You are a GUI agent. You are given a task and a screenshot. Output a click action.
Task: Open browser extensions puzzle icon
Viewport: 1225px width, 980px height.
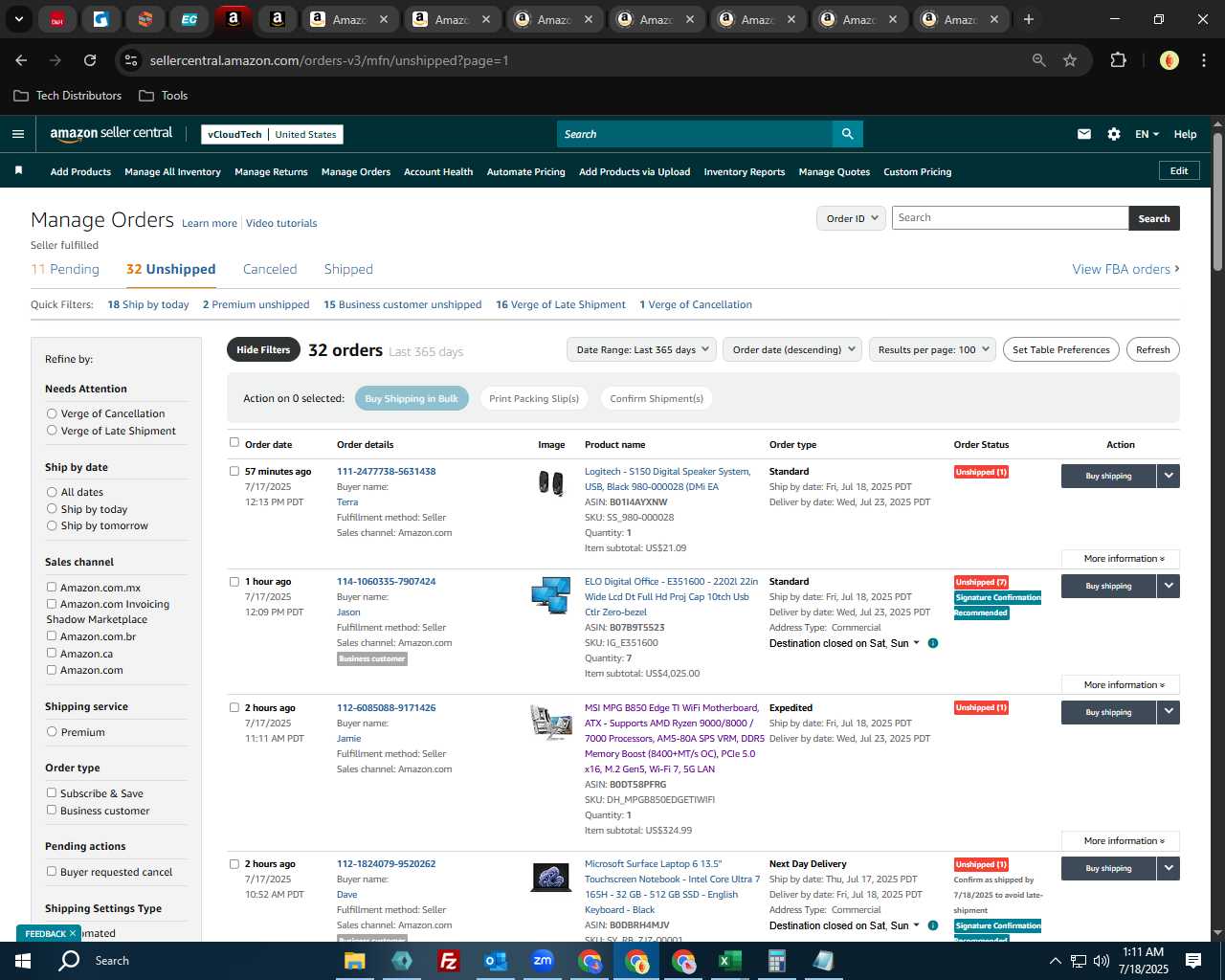tap(1118, 60)
